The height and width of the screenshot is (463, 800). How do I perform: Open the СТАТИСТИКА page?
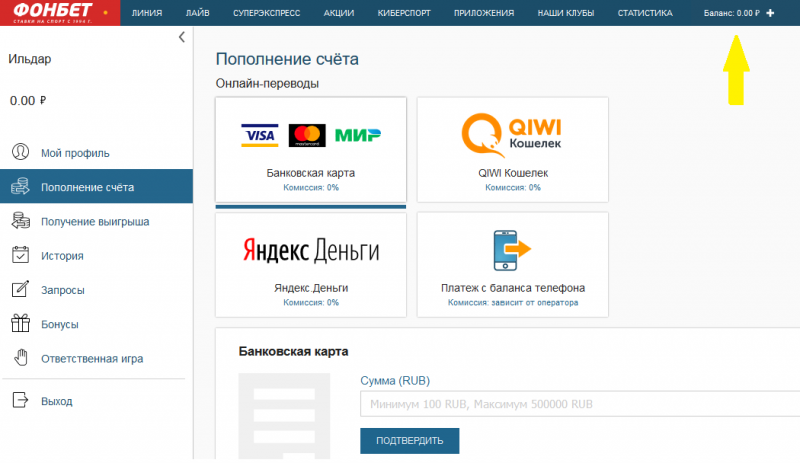click(x=645, y=13)
